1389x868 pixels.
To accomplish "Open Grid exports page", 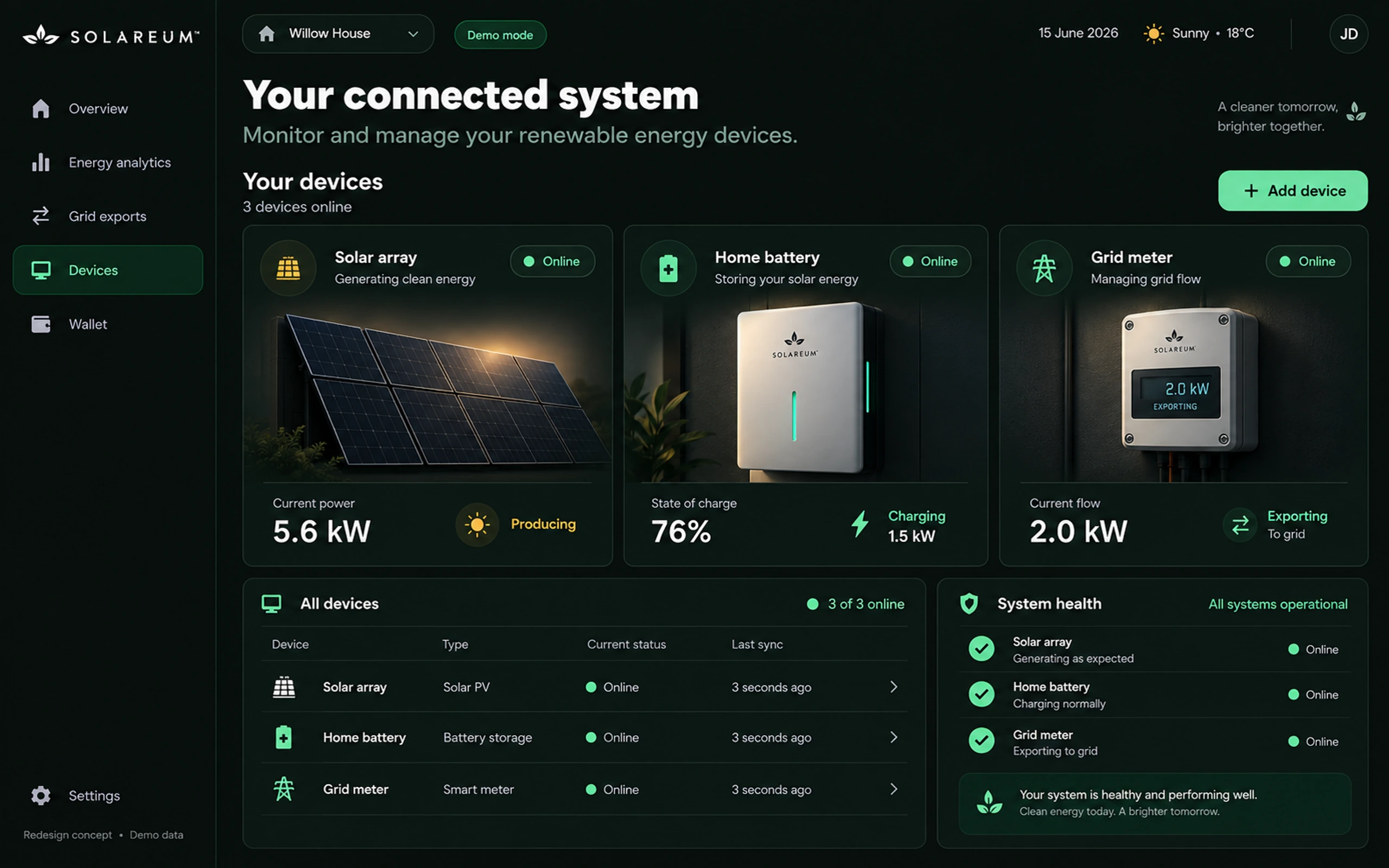I will tap(108, 216).
